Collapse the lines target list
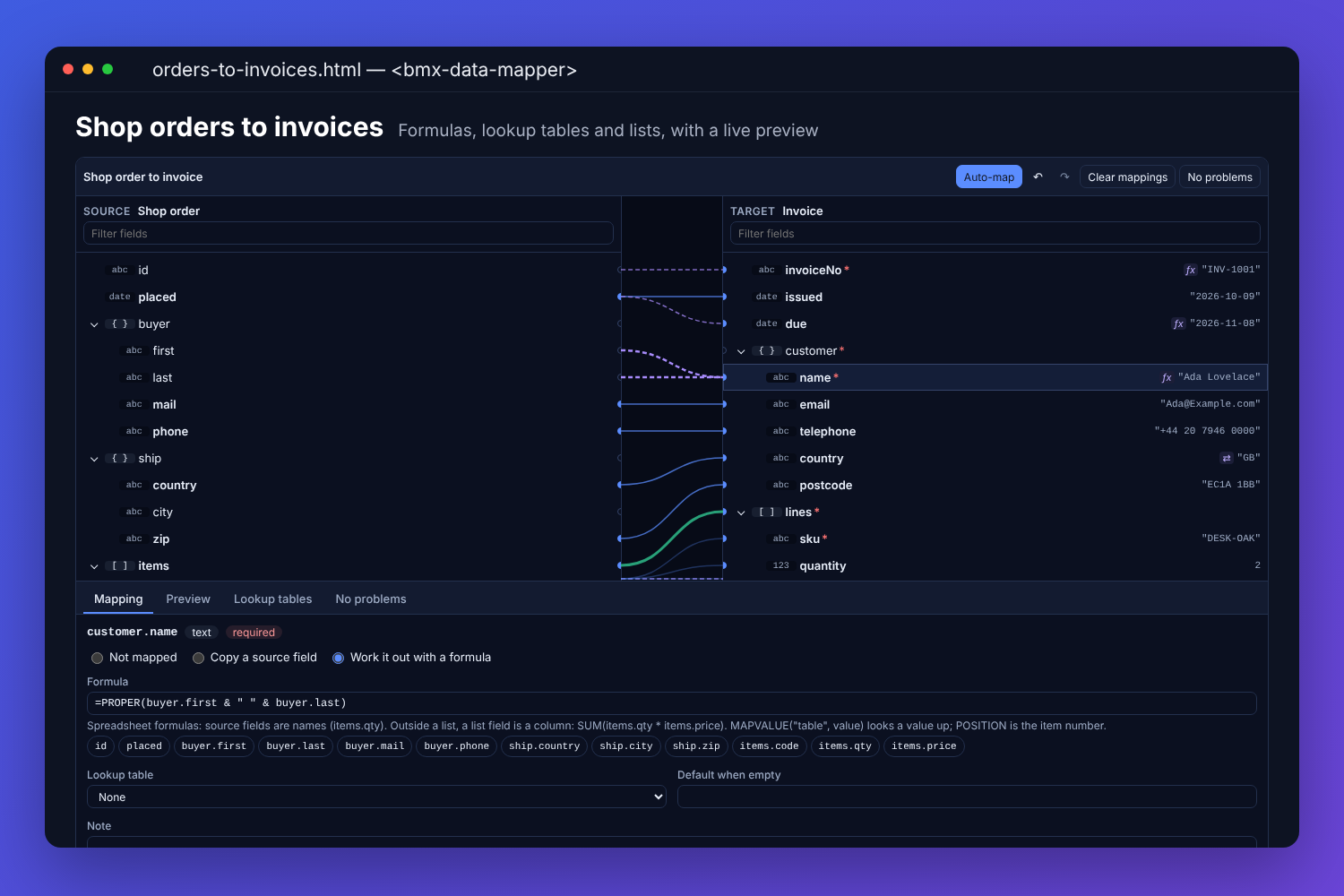 click(x=741, y=513)
